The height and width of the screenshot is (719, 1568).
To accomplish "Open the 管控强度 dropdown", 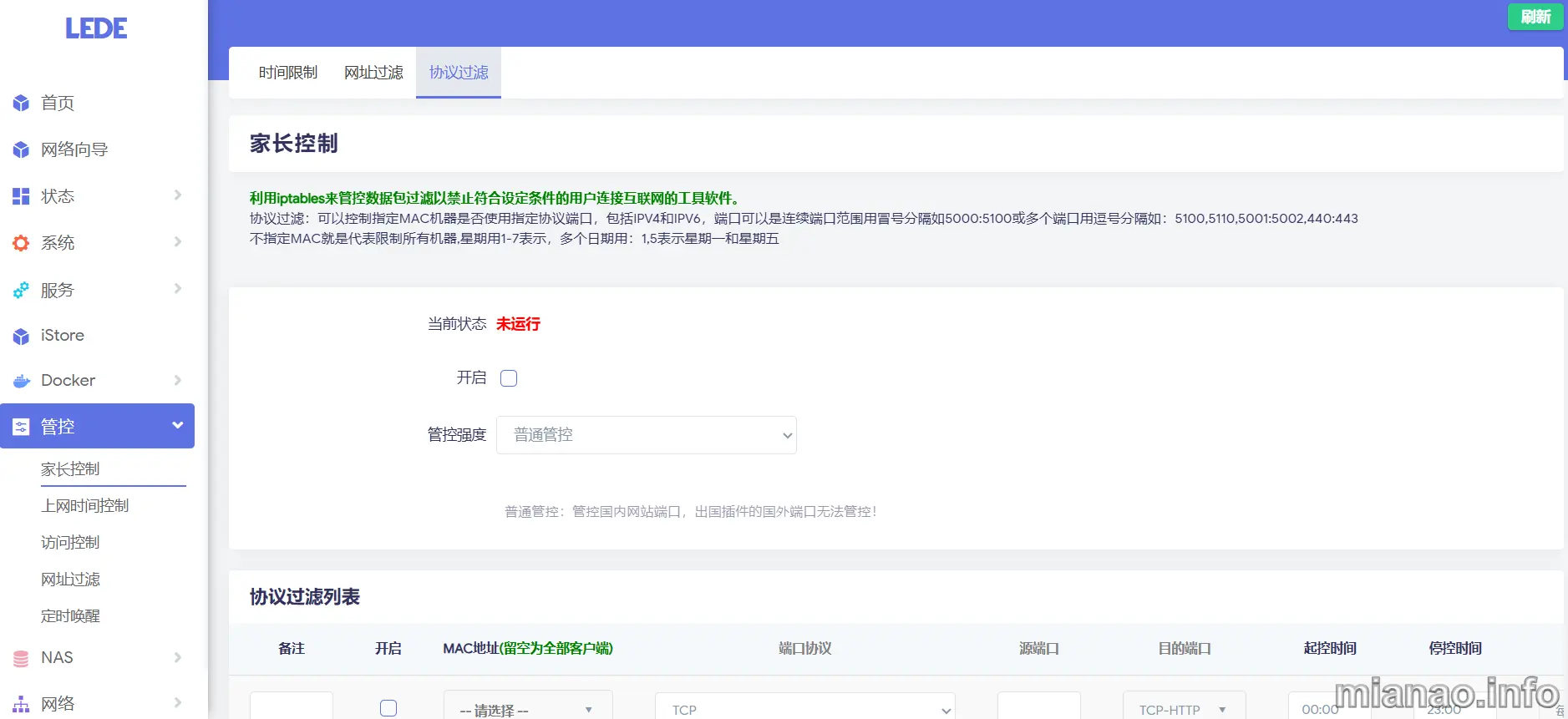I will [646, 435].
